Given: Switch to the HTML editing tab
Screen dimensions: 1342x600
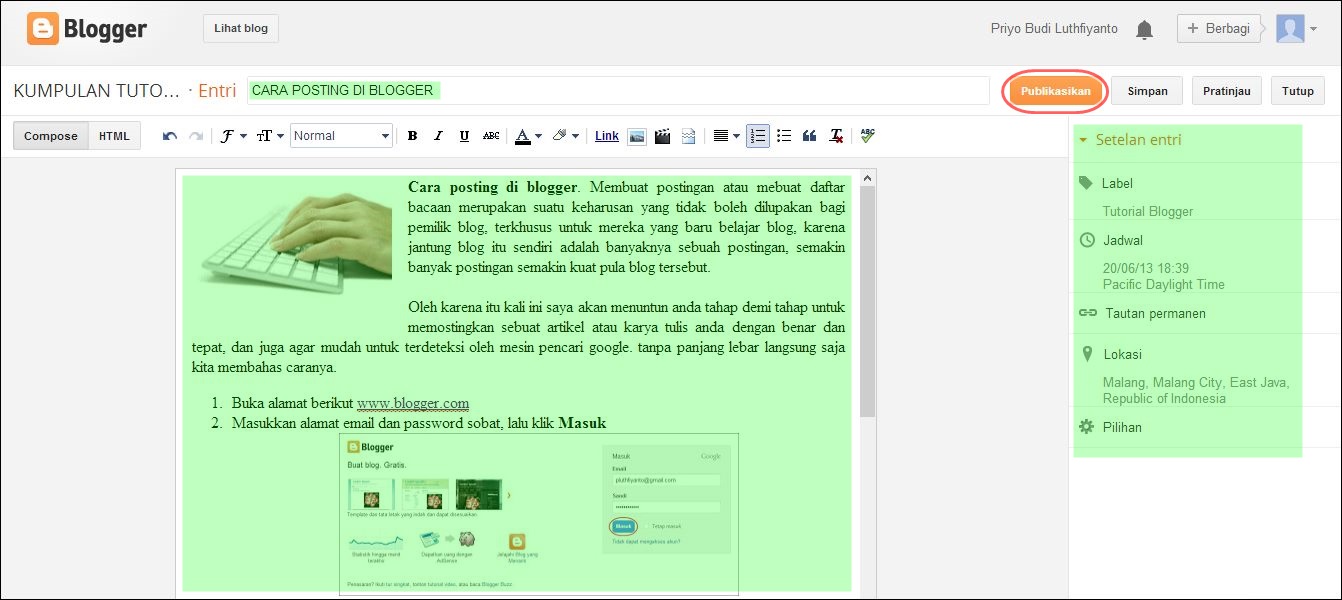Looking at the screenshot, I should point(113,135).
